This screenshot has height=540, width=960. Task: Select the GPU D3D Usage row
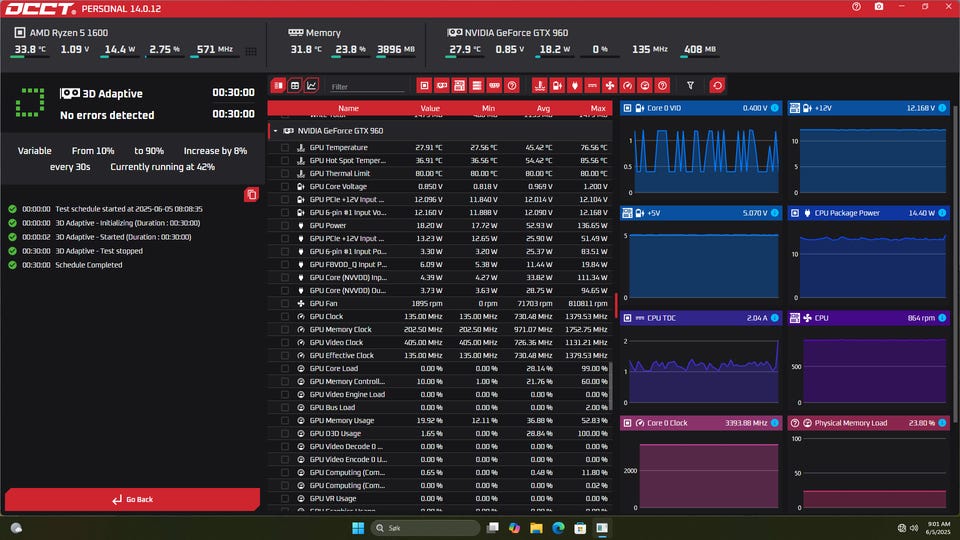click(x=440, y=433)
